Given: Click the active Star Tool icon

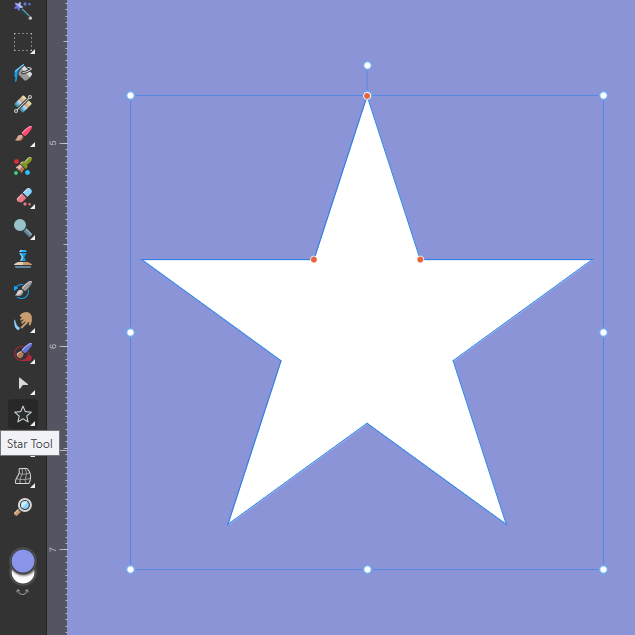Looking at the screenshot, I should [23, 414].
